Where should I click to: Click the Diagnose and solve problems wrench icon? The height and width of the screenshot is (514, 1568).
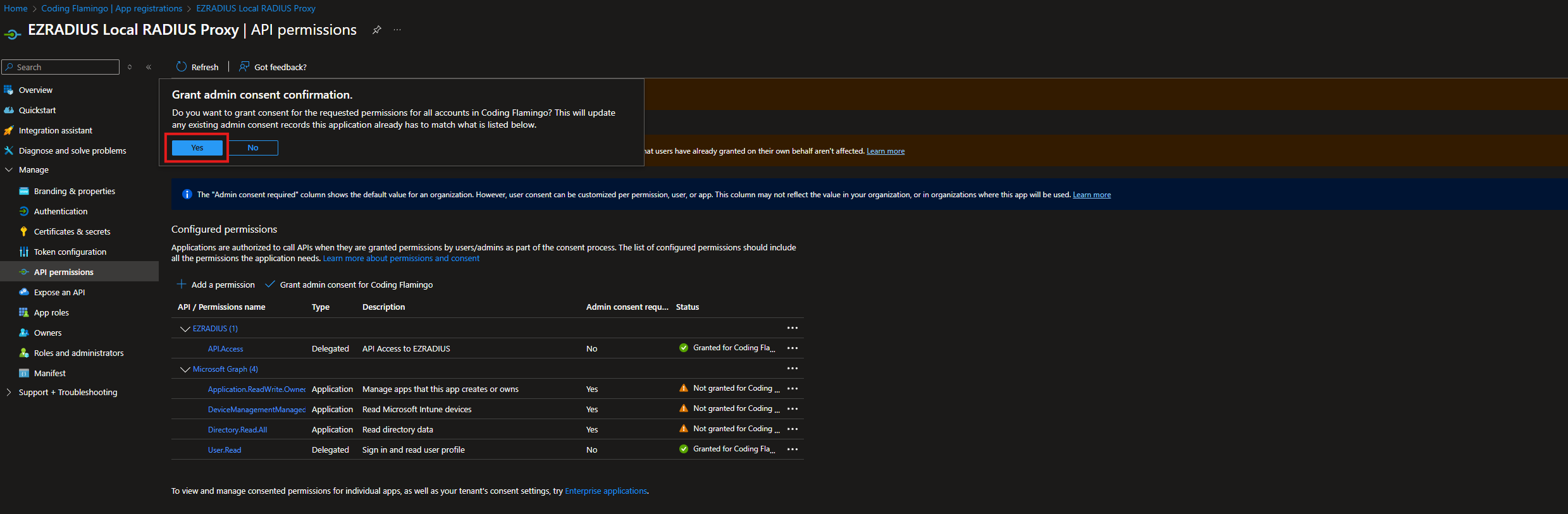click(8, 150)
